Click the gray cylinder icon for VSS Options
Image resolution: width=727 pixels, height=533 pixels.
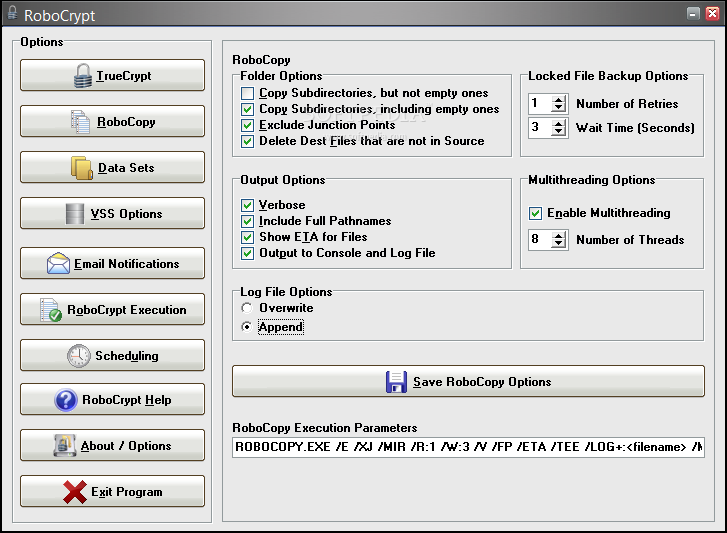[x=75, y=214]
